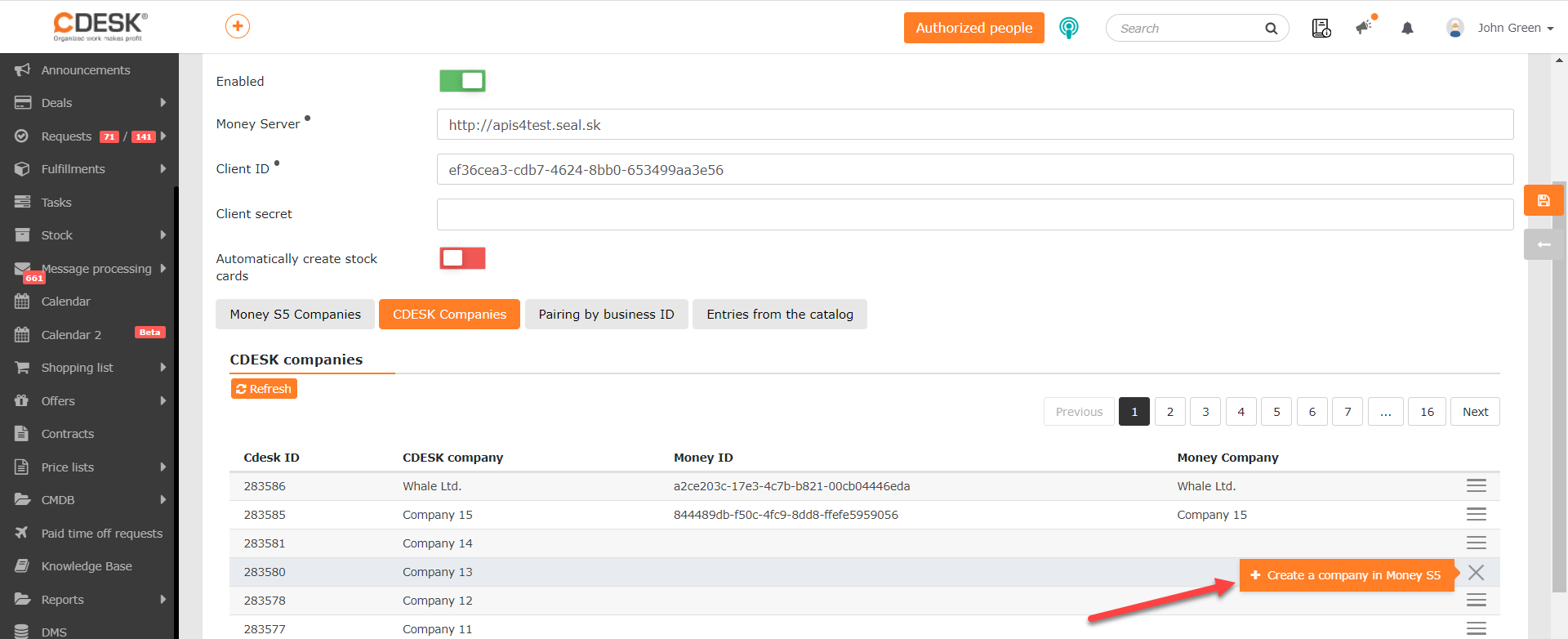Expand the Shopping list submenu

(163, 368)
